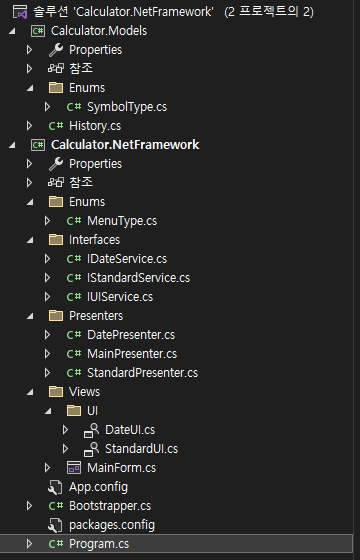The image size is (360, 560).
Task: Select 'MainPresenter.cs' file name
Action: (x=132, y=354)
